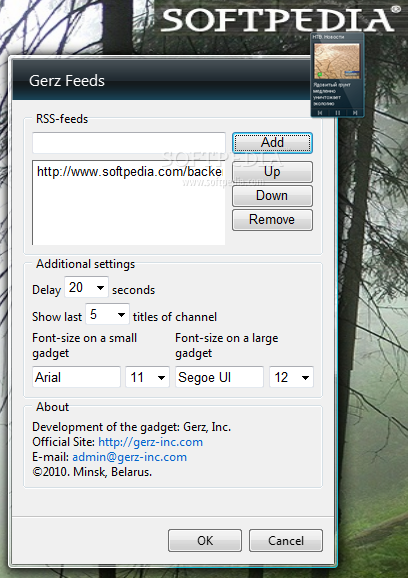Open the Delay seconds dropdown

tap(86, 287)
